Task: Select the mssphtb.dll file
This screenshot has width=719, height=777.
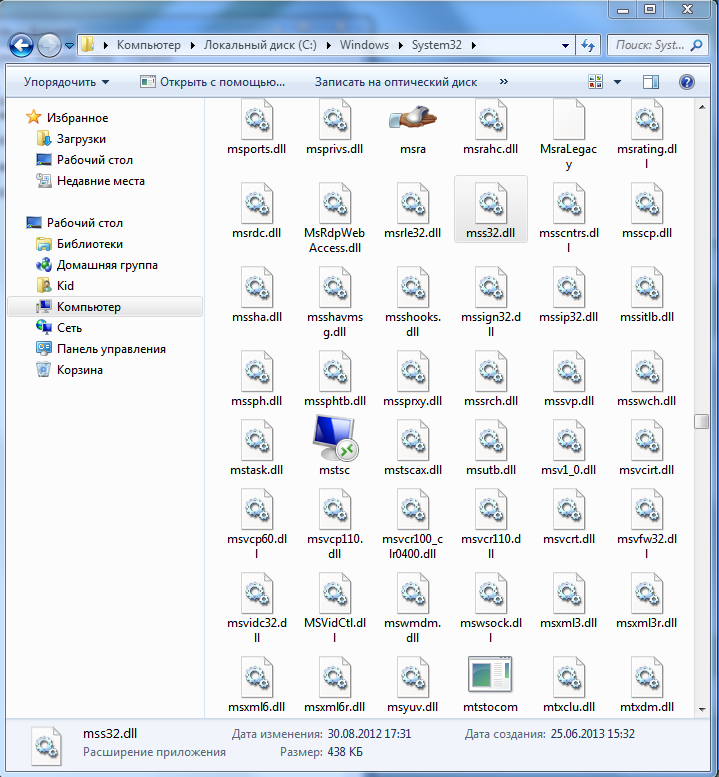Action: click(334, 380)
